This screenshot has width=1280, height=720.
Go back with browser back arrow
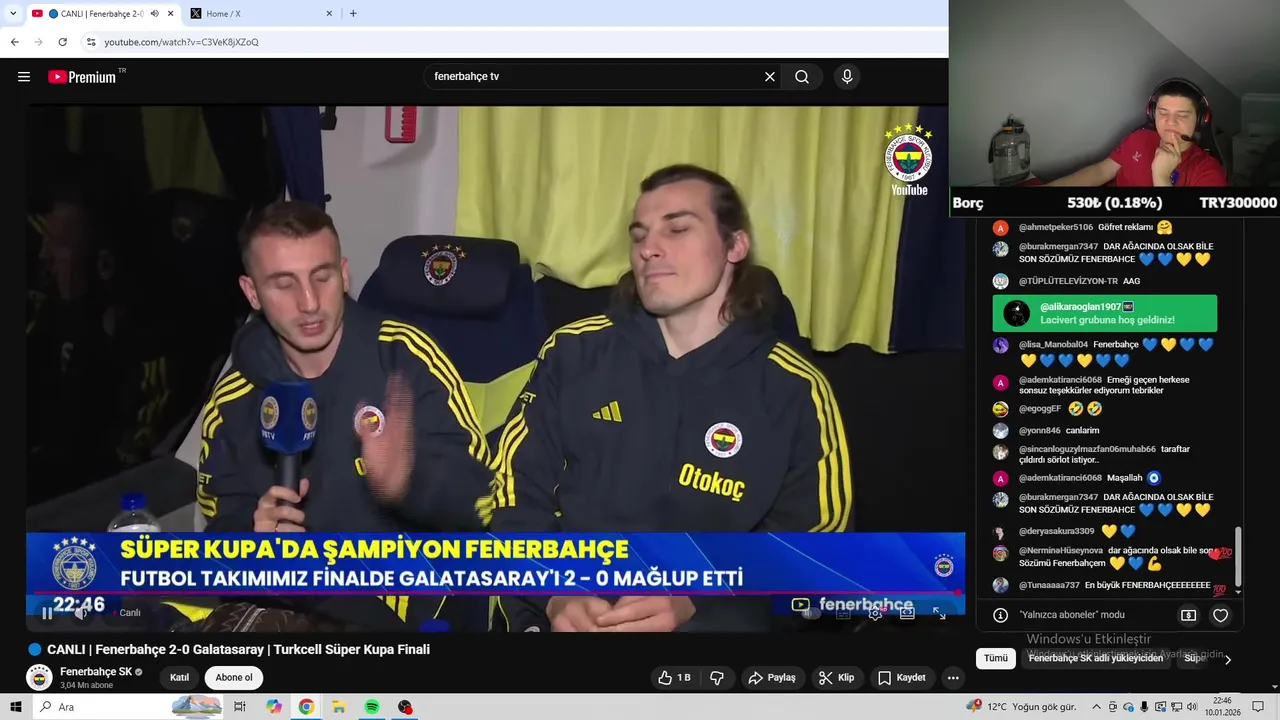pos(14,42)
